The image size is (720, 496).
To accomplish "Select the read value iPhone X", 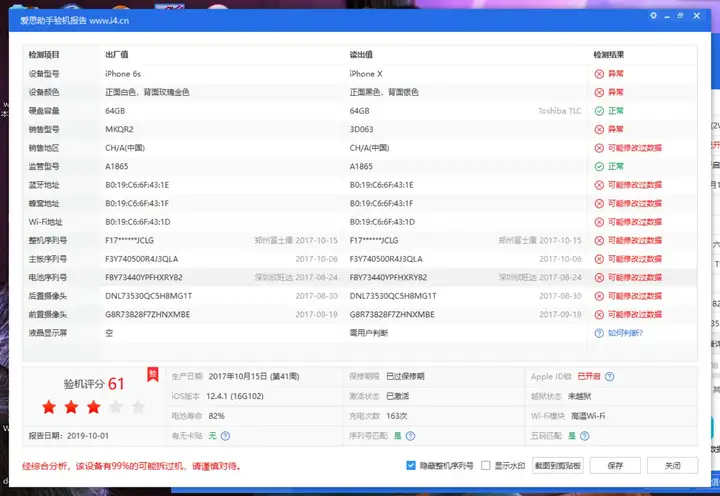I will pos(366,74).
